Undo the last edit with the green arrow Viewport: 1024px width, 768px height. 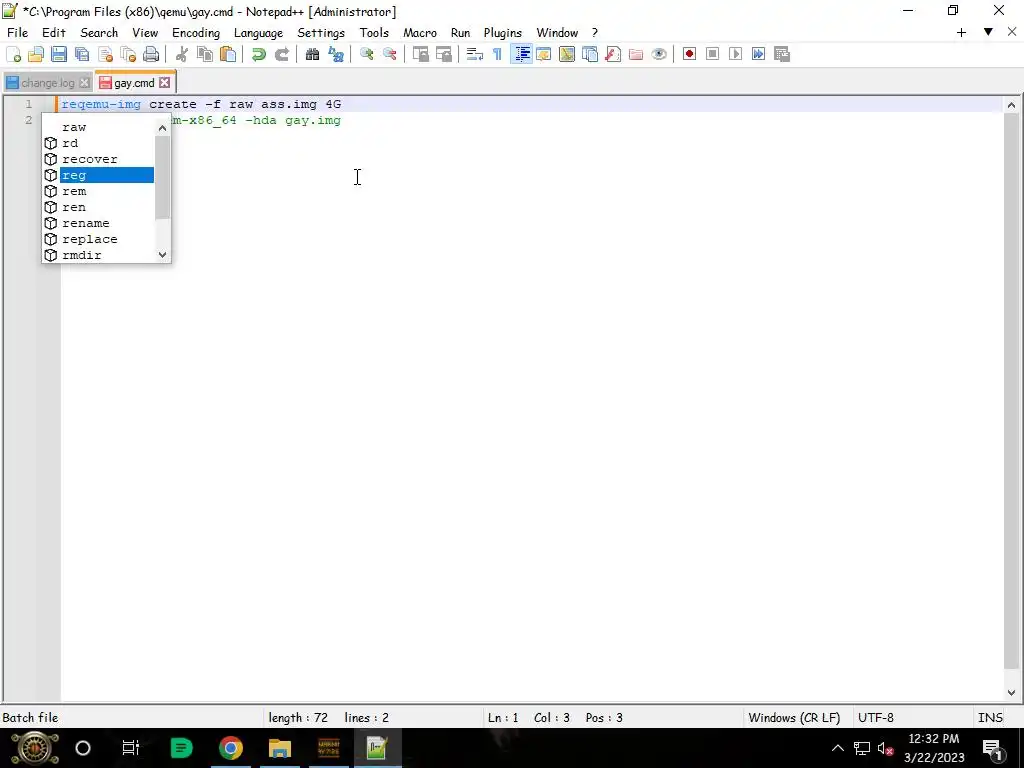pos(259,54)
